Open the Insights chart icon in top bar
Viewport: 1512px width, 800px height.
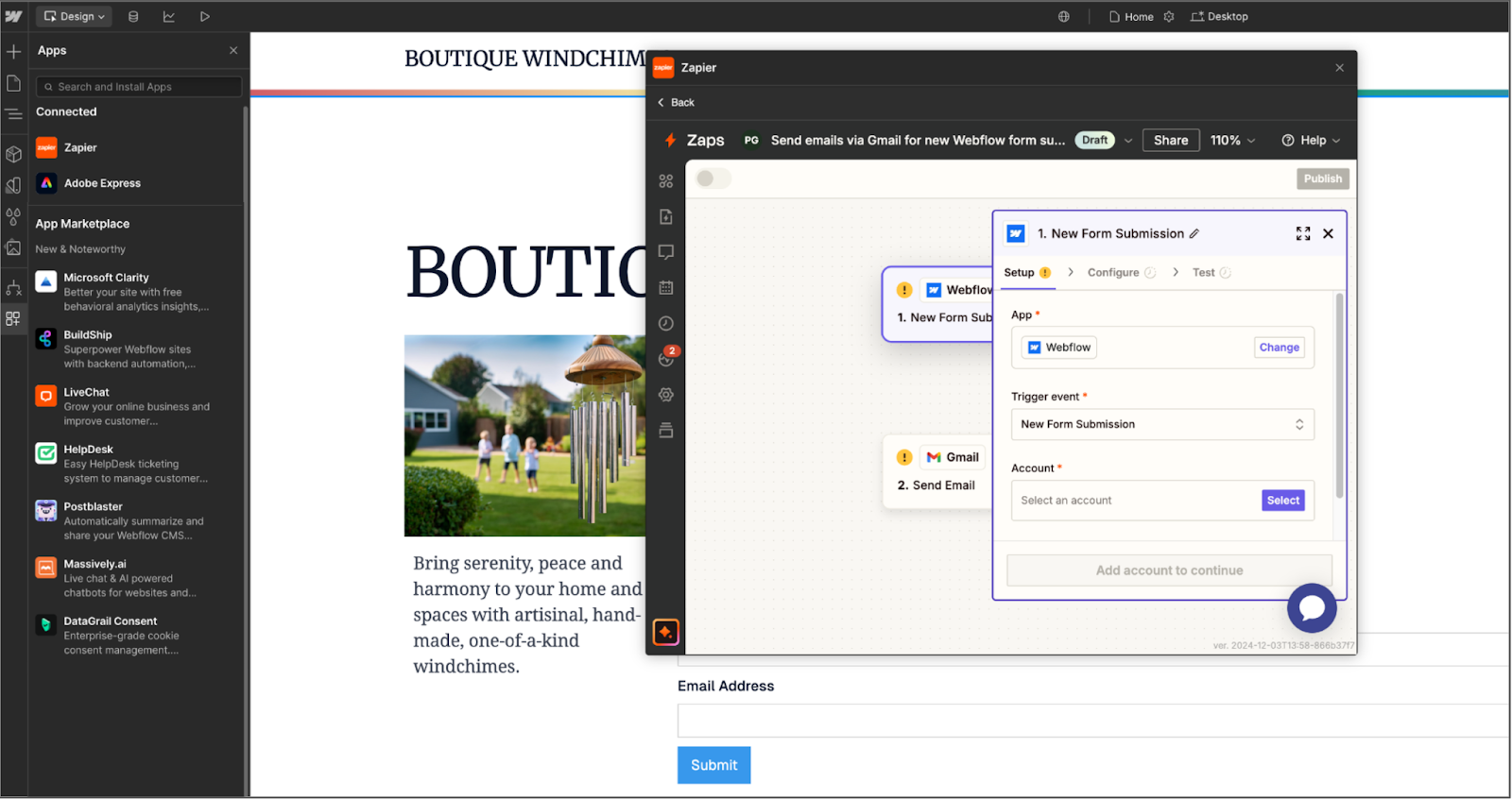169,16
